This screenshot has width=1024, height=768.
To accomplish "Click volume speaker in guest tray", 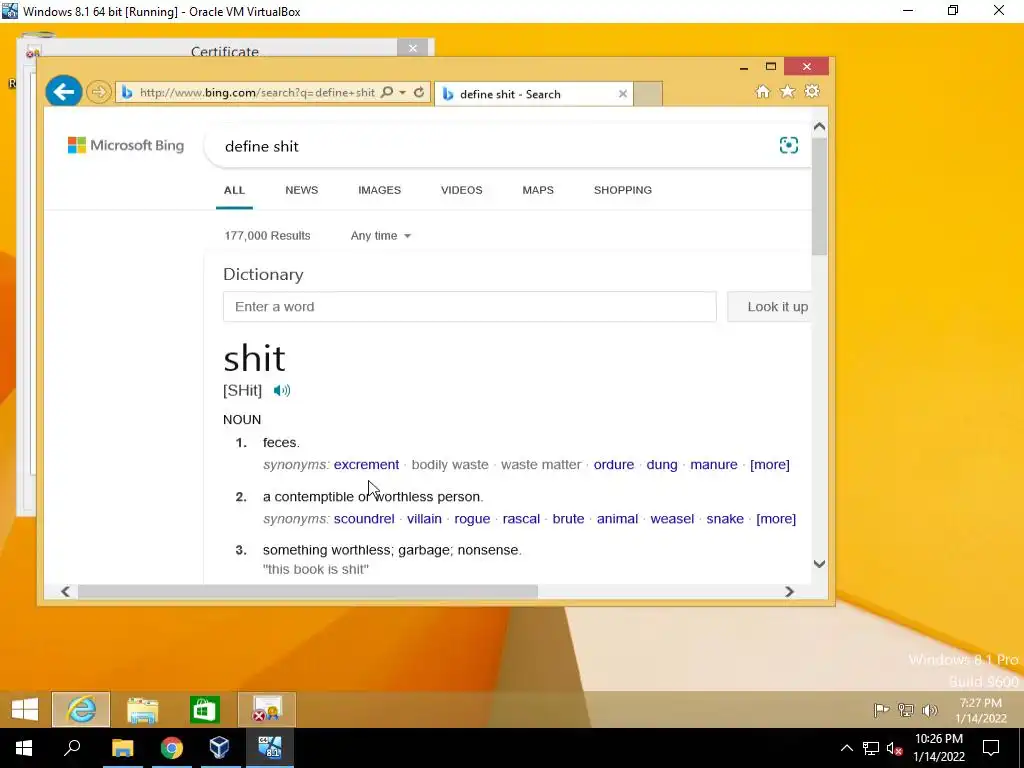I will tap(930, 710).
